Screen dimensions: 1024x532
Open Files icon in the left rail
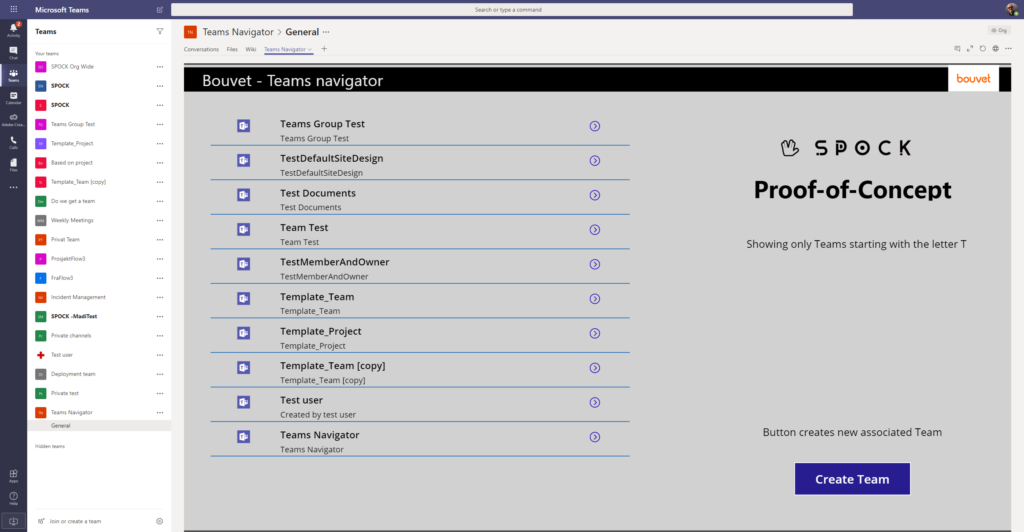pos(13,164)
